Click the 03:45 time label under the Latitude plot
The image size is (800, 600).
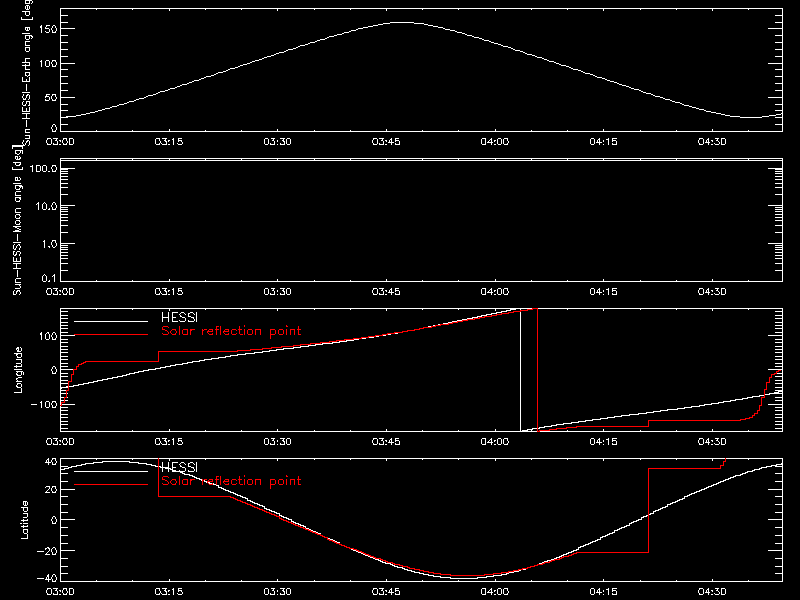386,591
